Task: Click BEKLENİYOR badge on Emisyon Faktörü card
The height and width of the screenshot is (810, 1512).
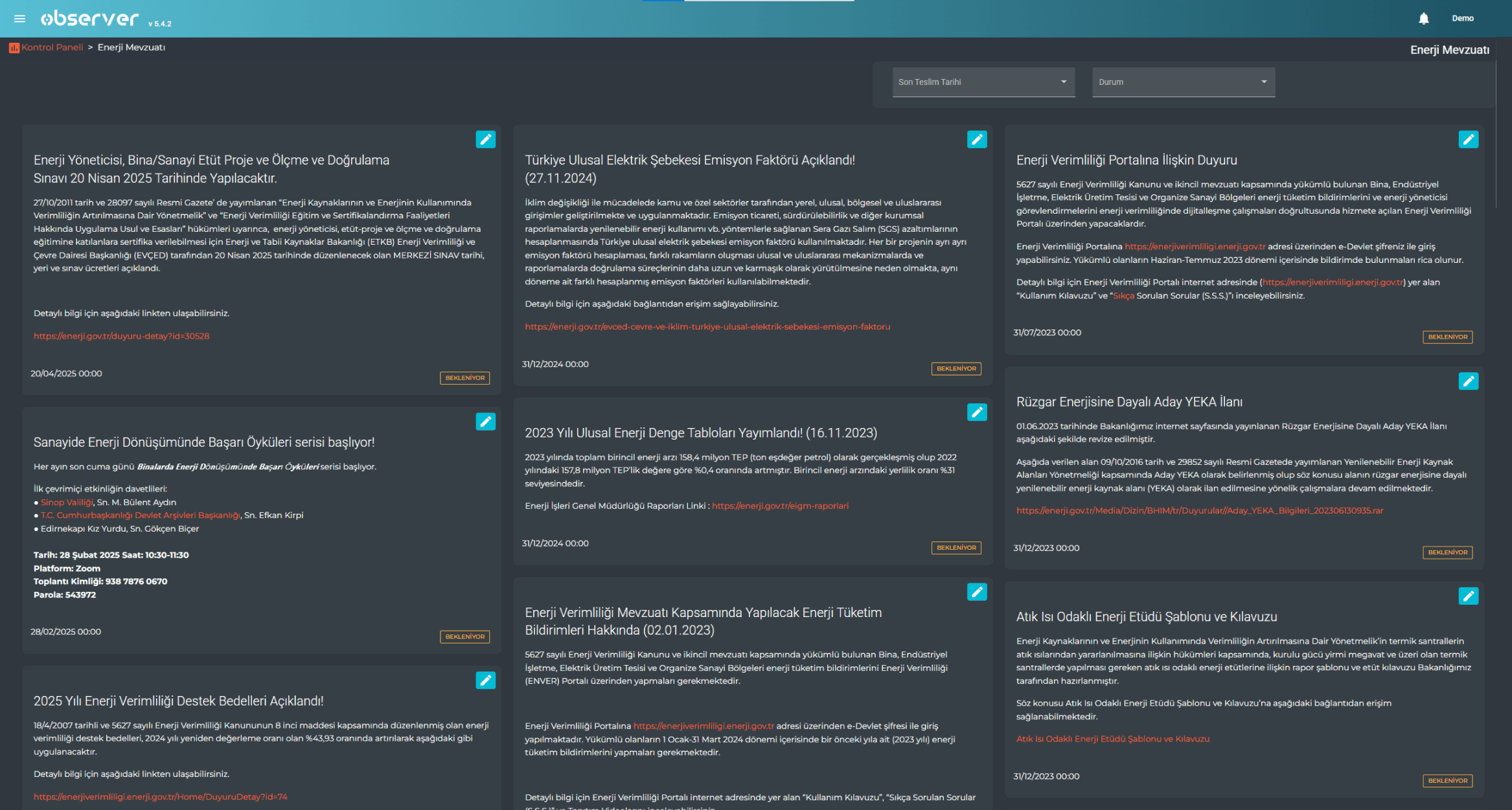Action: [x=956, y=369]
